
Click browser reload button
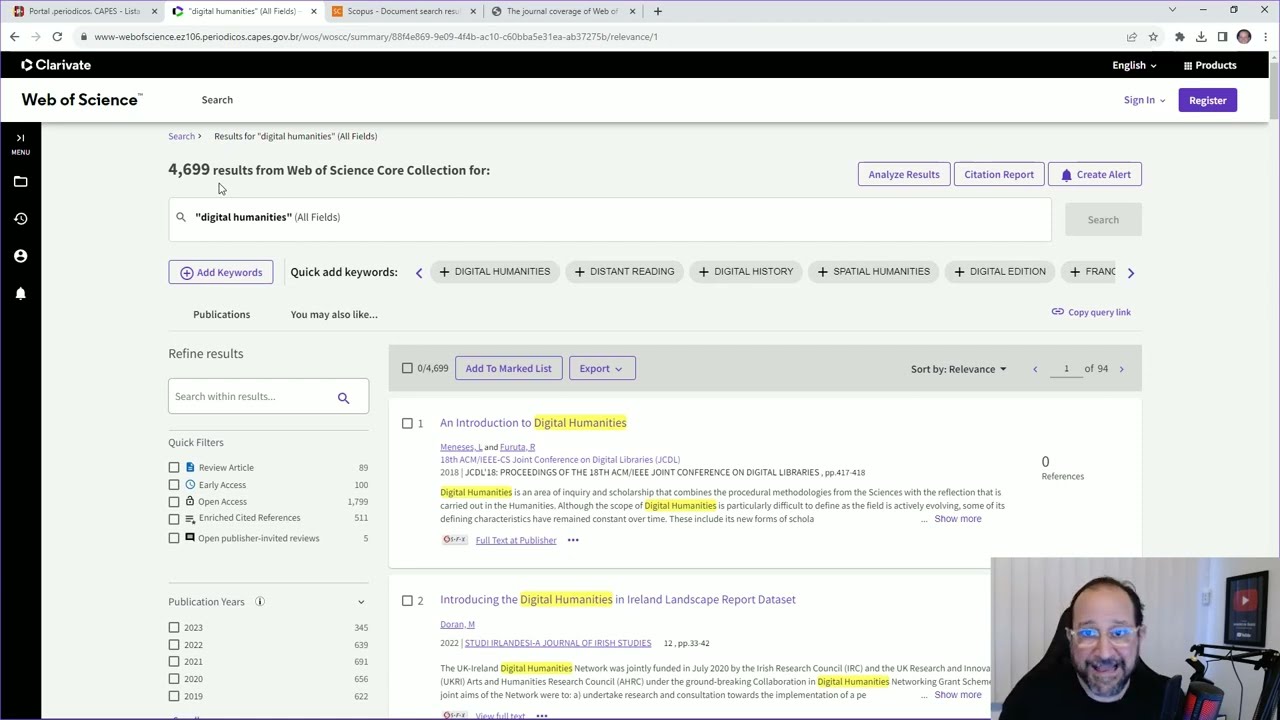tap(57, 37)
